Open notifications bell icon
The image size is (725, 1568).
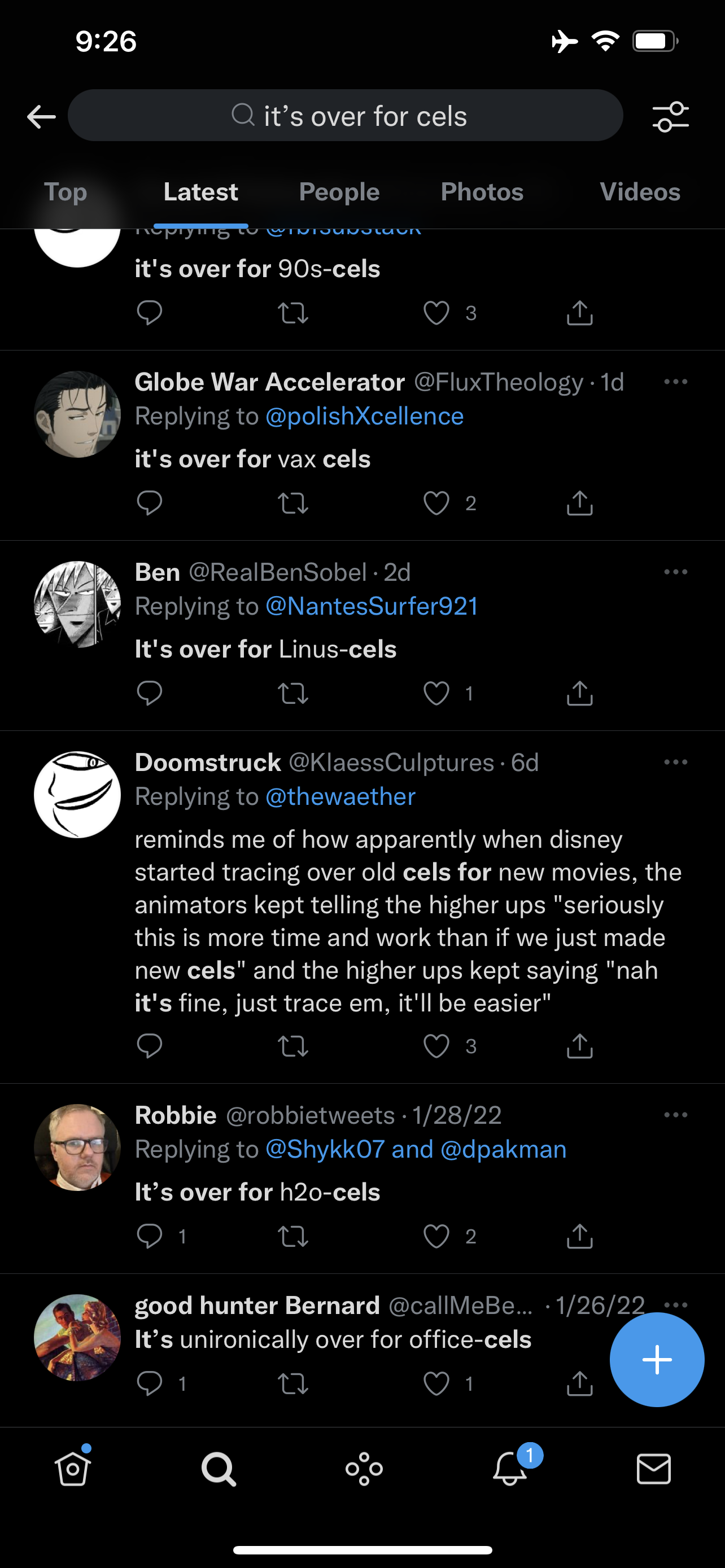[510, 1468]
